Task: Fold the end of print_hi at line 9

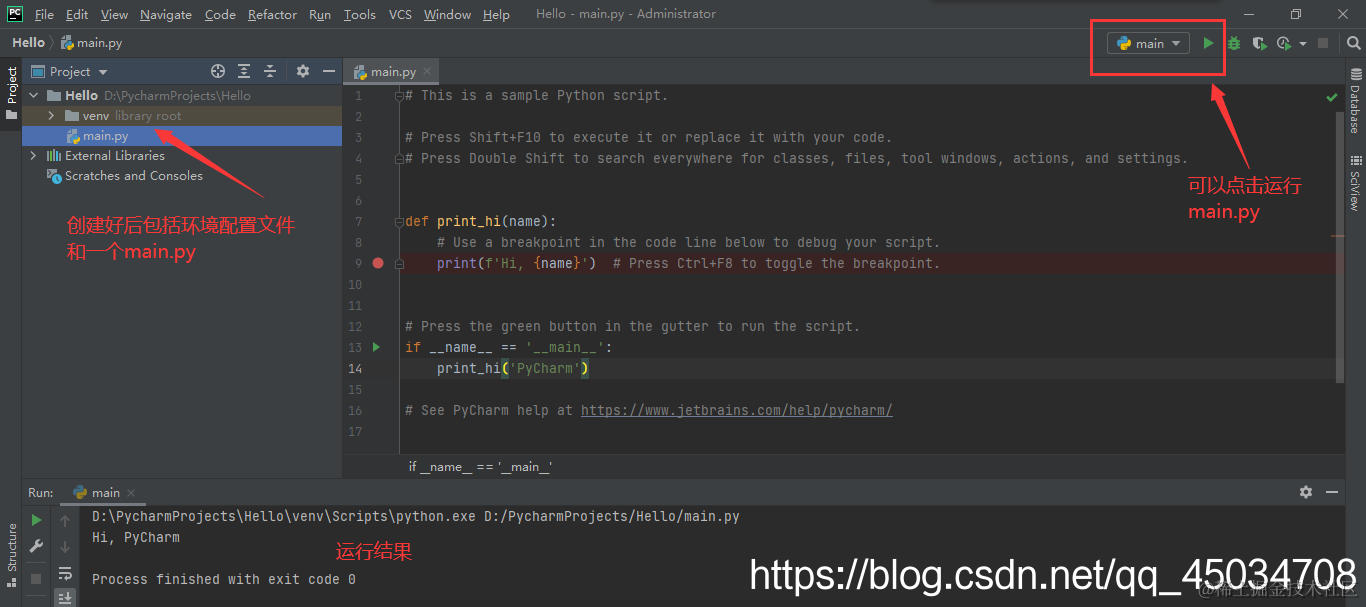Action: coord(399,264)
